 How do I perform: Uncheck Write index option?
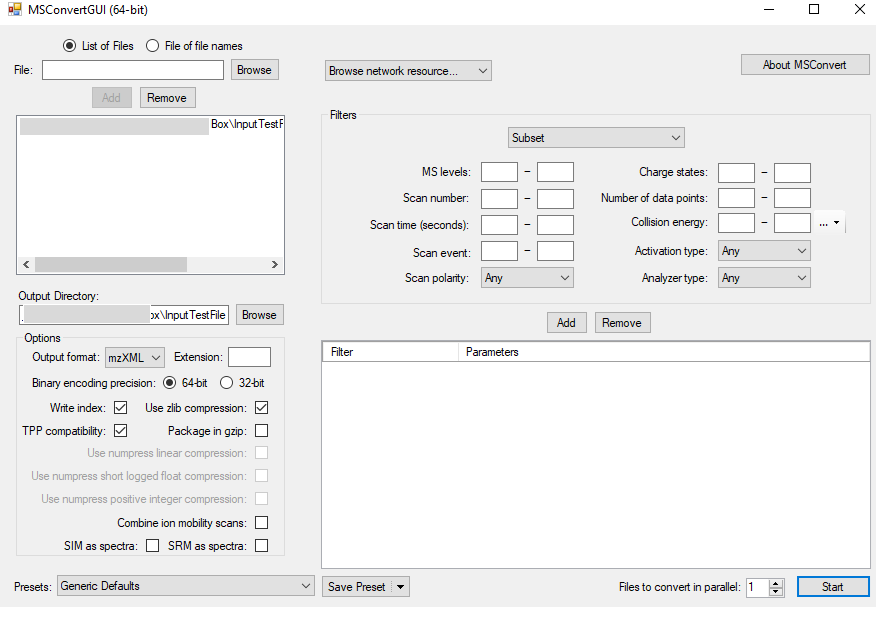coord(120,407)
